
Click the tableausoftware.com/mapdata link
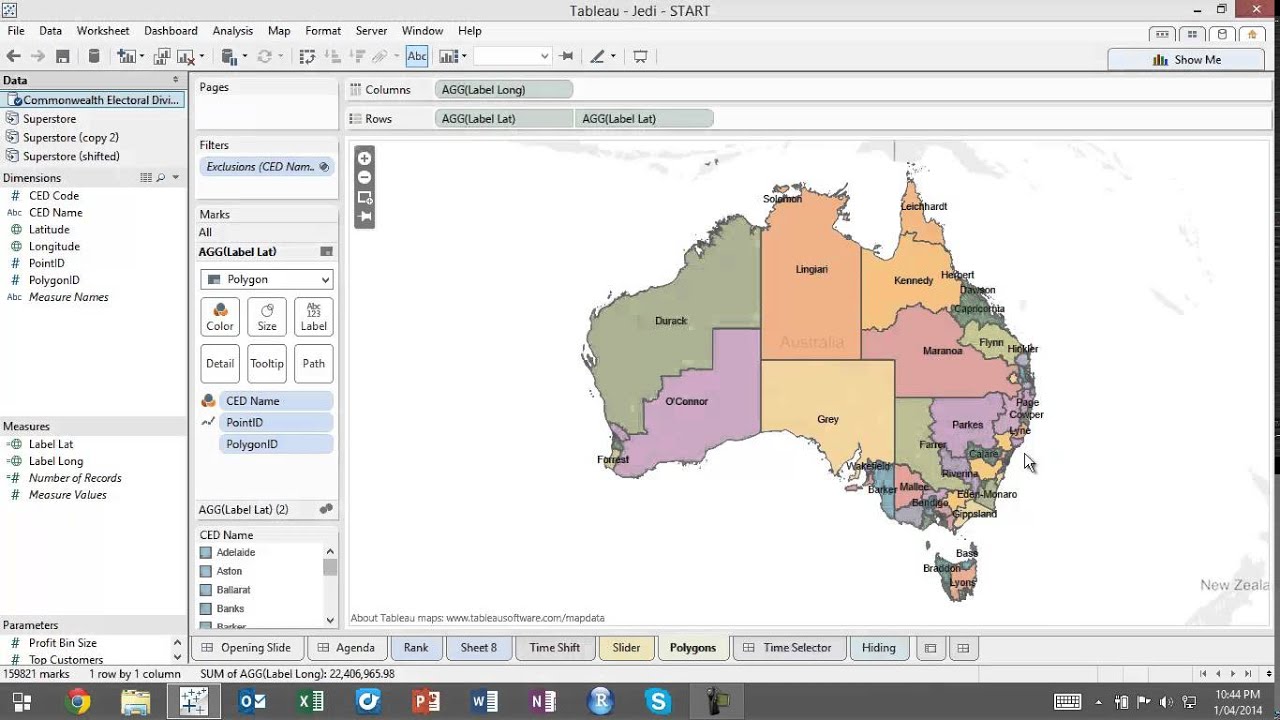point(525,618)
